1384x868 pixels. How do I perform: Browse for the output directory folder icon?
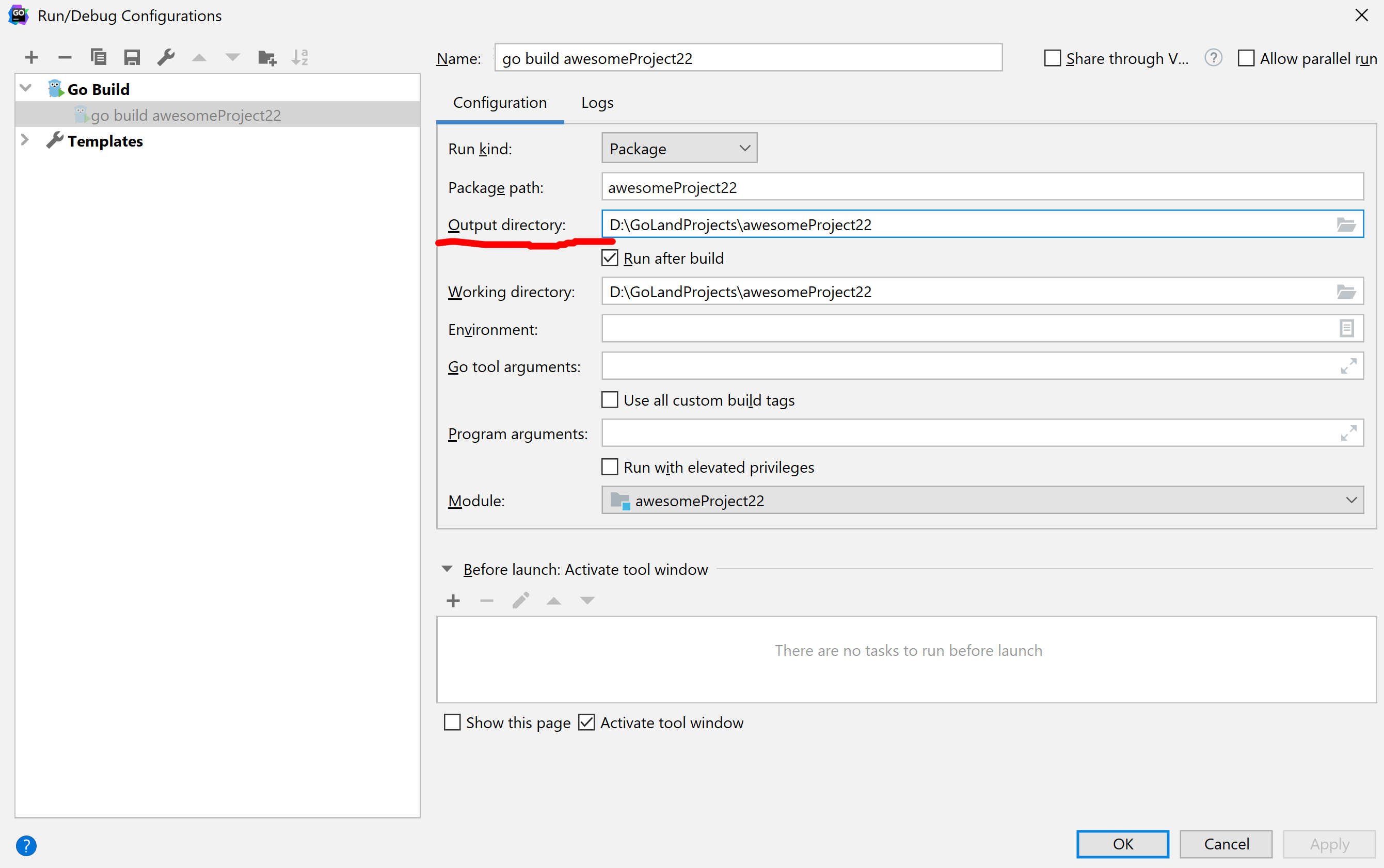[1345, 224]
